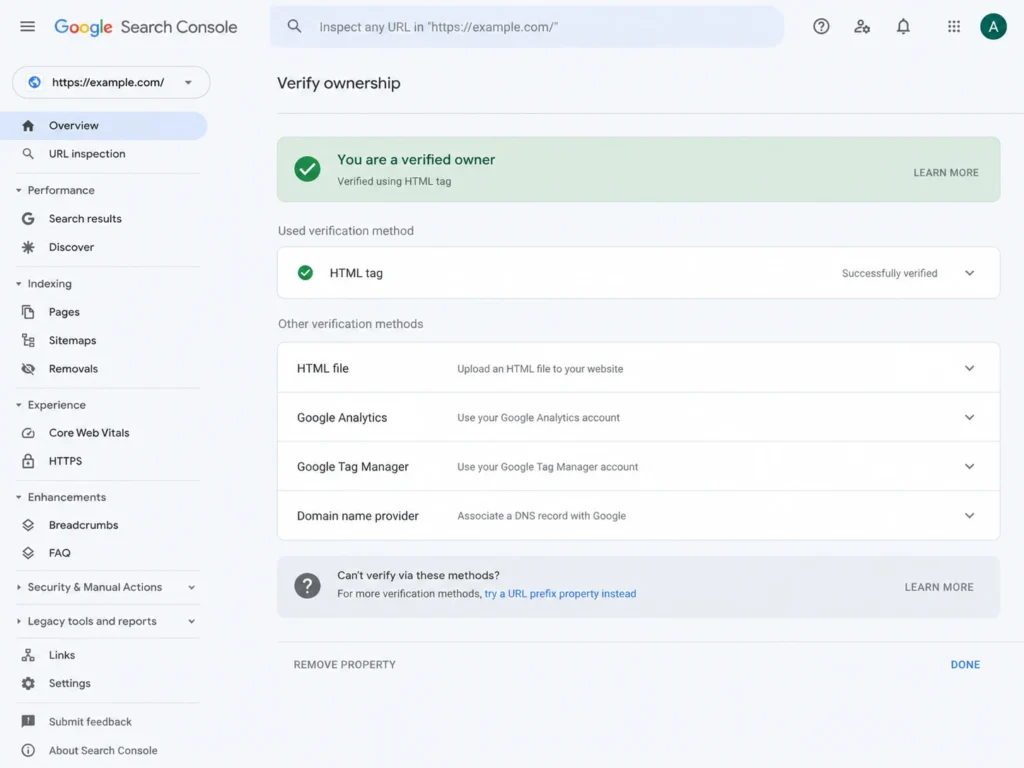Click the URL inspection magnifier icon
Screen dimensions: 1024x768
point(28,153)
